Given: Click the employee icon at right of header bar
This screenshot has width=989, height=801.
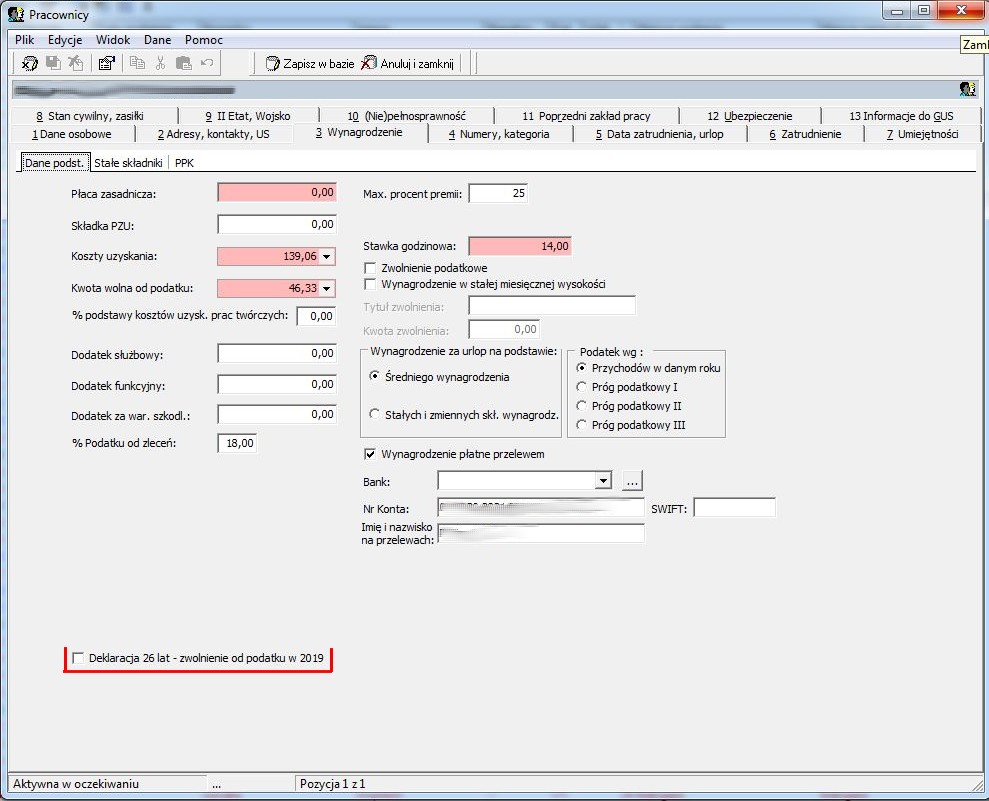Looking at the screenshot, I should [967, 89].
